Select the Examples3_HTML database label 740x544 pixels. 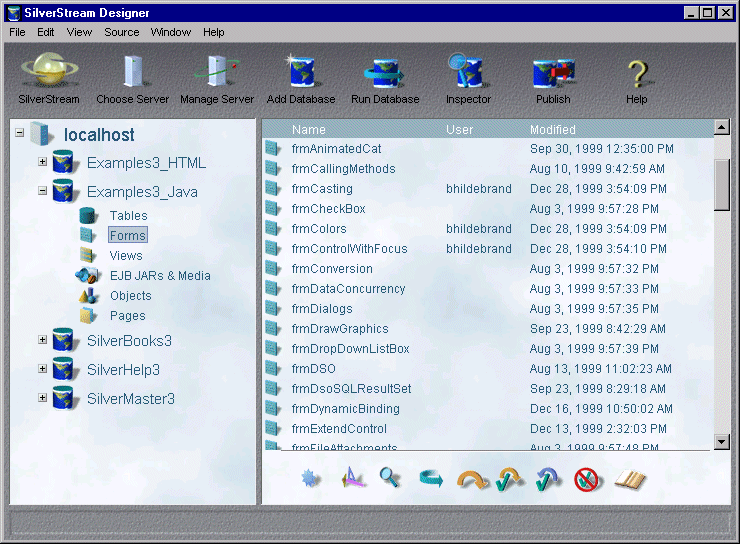tap(146, 163)
